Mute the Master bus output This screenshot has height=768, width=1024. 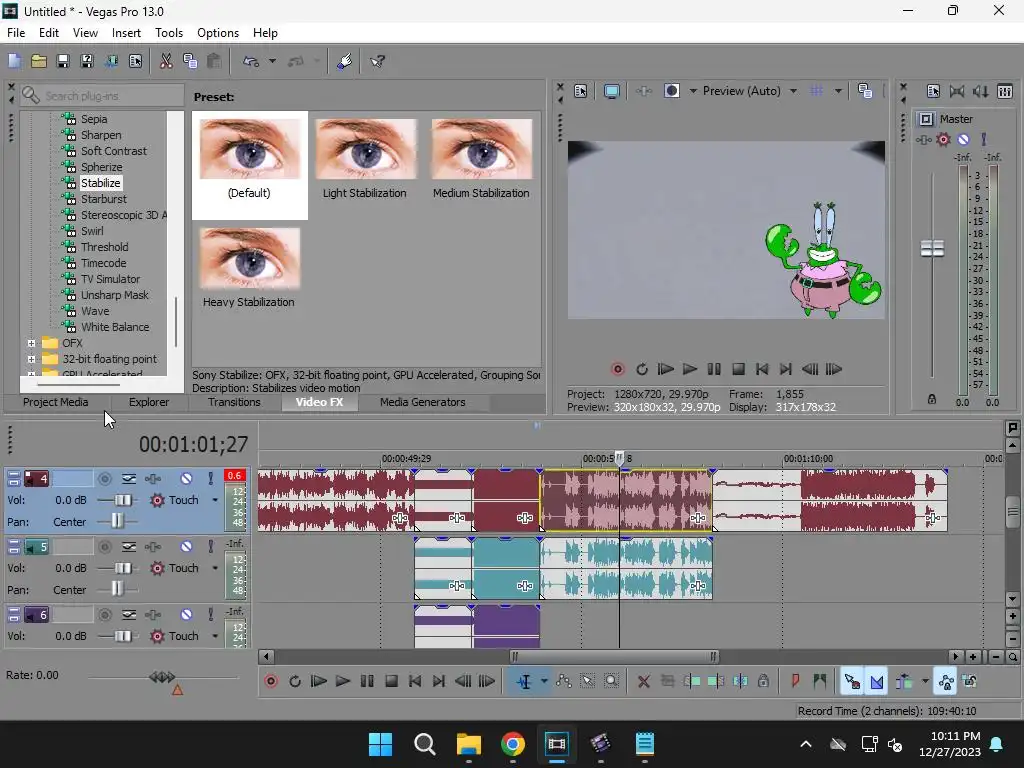pos(963,139)
